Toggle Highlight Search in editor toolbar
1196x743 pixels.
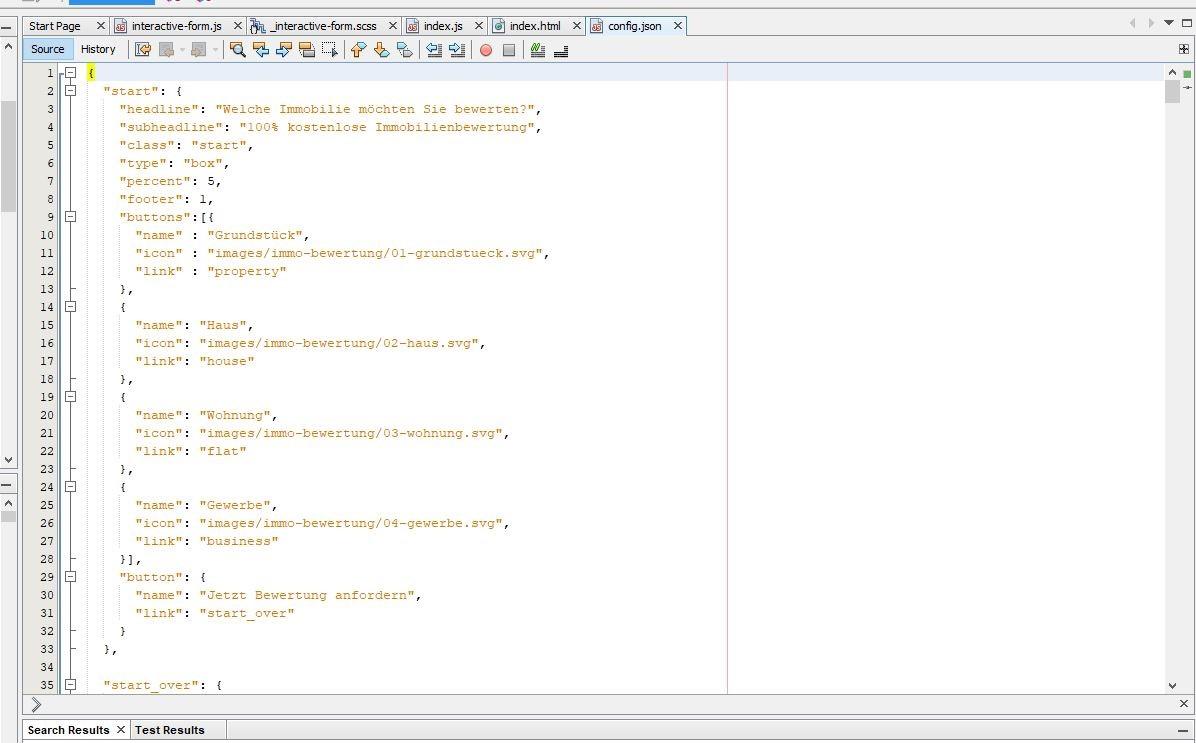307,49
